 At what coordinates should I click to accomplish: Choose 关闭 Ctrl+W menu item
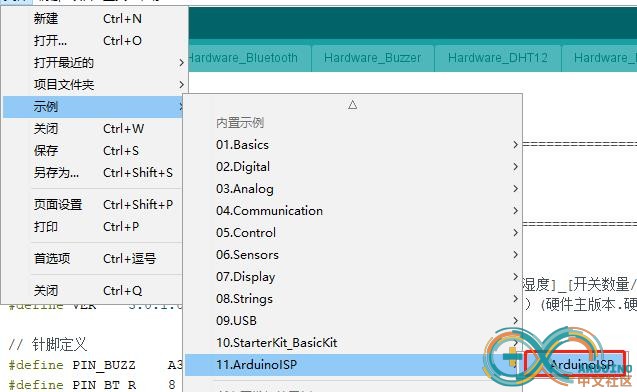[x=94, y=129]
